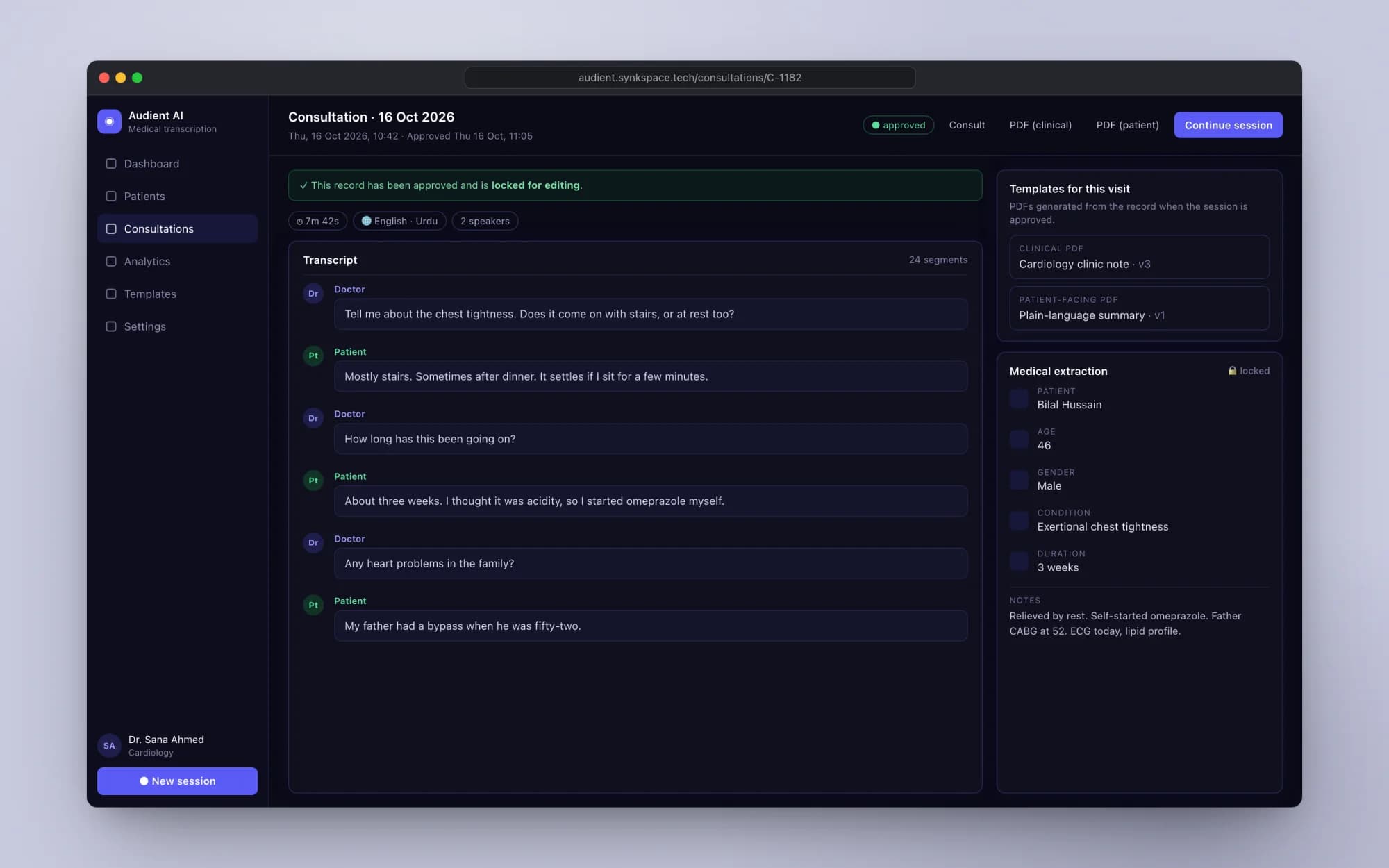1389x868 pixels.
Task: Click the Settings sidebar icon
Action: pyautogui.click(x=110, y=327)
